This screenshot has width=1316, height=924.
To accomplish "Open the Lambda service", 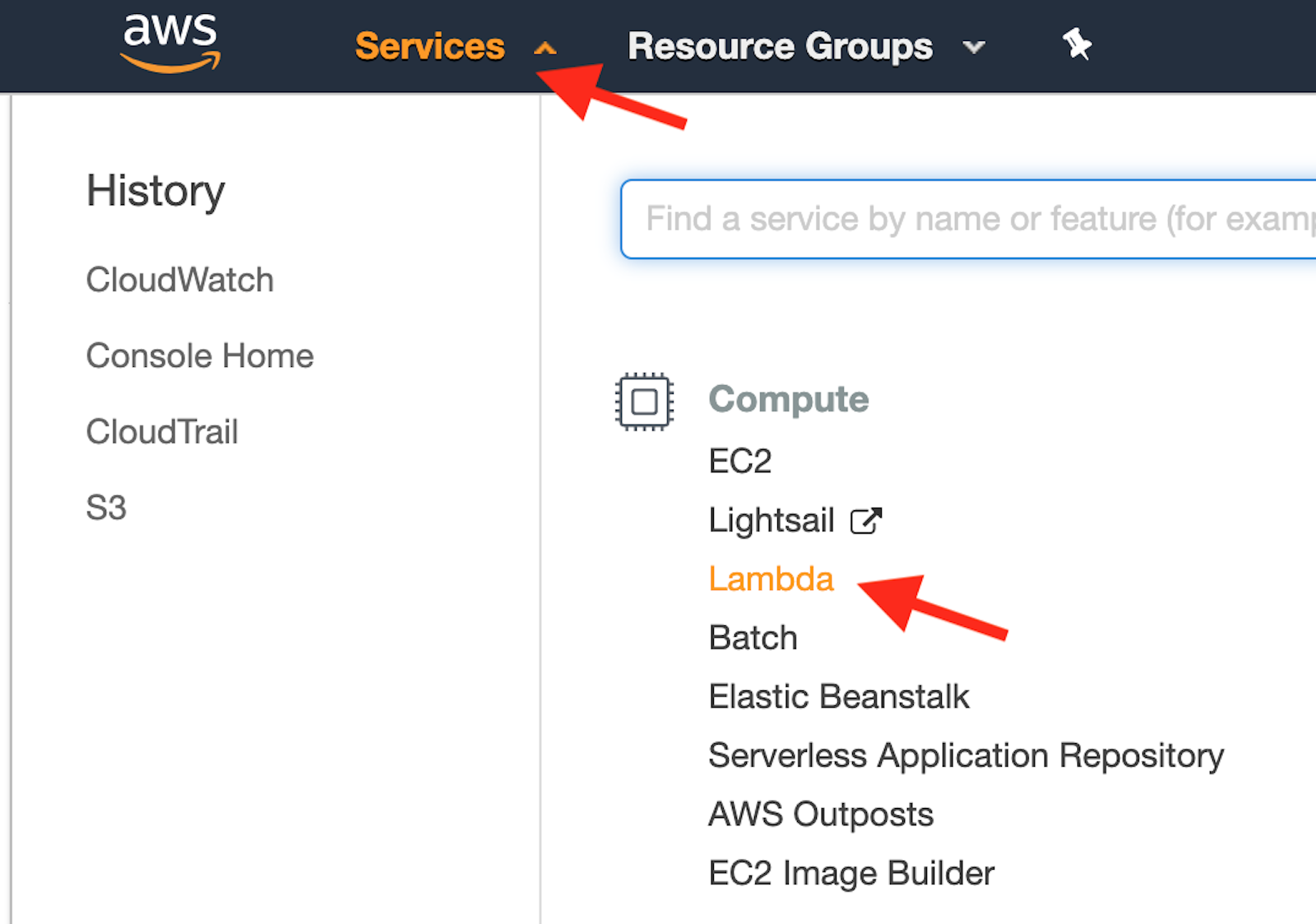I will [x=770, y=578].
